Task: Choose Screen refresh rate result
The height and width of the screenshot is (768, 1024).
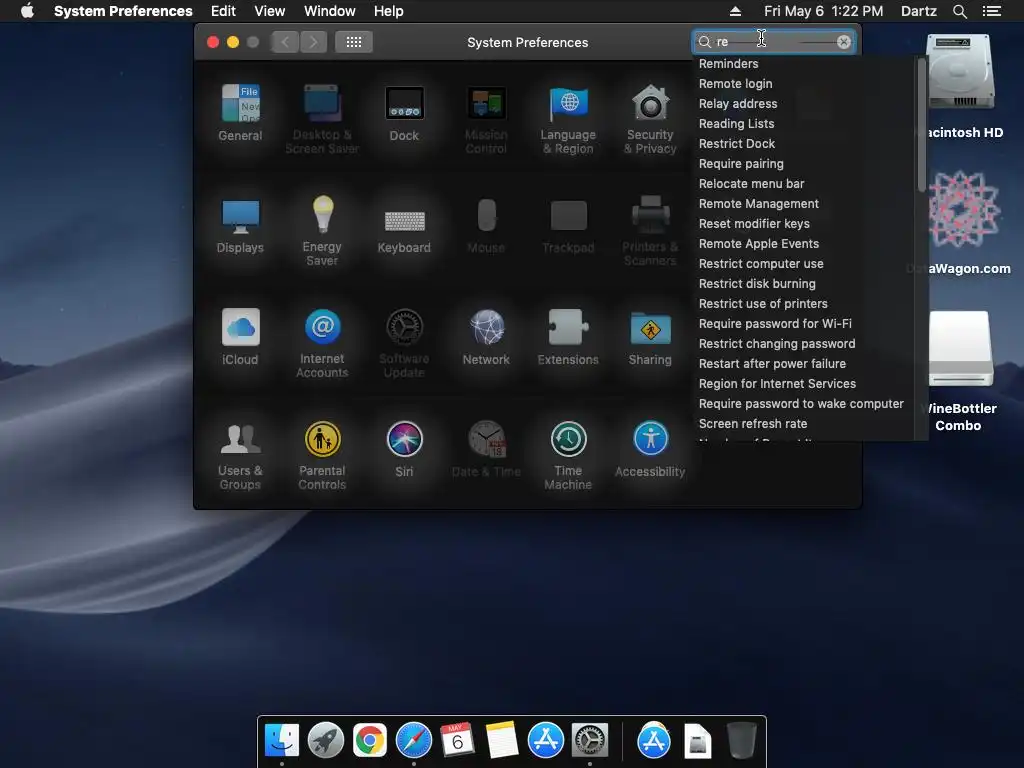Action: 753,424
